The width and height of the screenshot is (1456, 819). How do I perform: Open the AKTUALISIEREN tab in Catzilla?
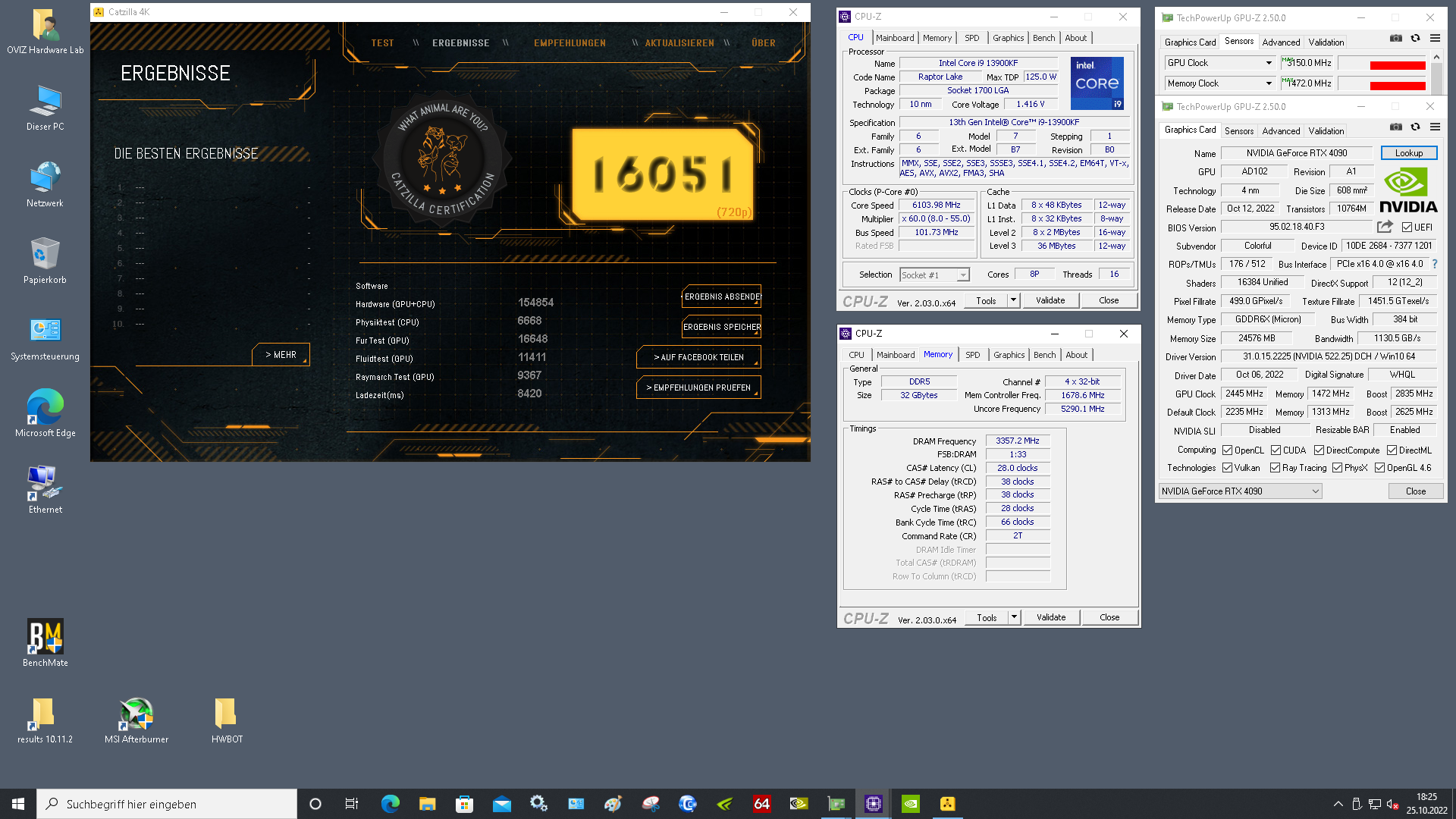(x=679, y=43)
